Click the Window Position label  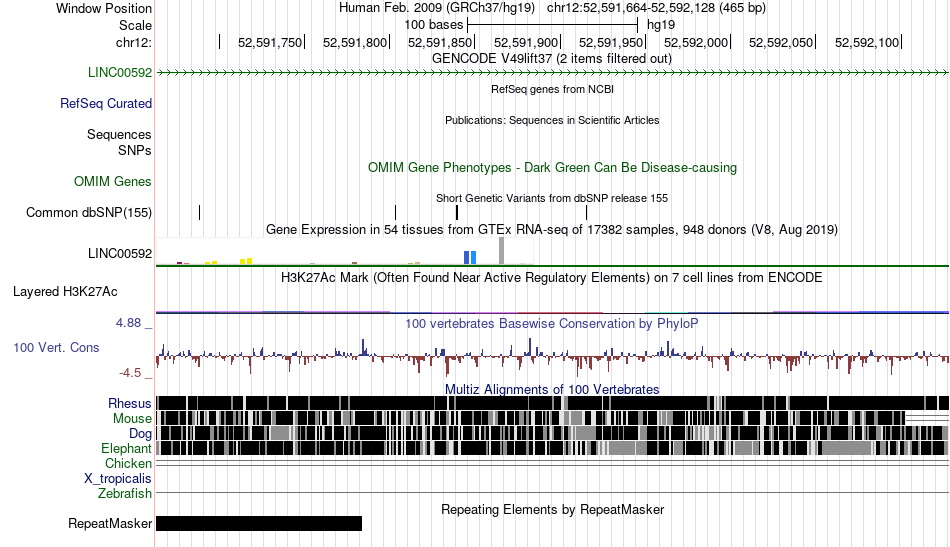[104, 8]
